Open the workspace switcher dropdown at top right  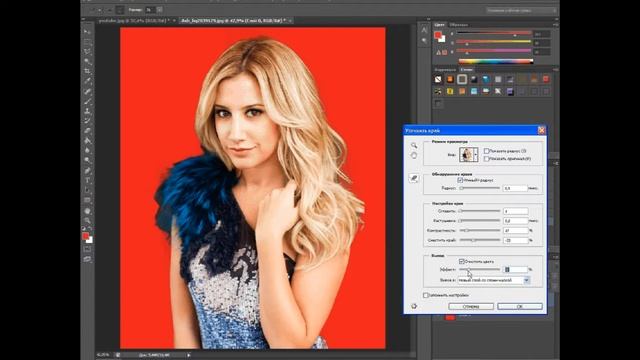pos(521,10)
